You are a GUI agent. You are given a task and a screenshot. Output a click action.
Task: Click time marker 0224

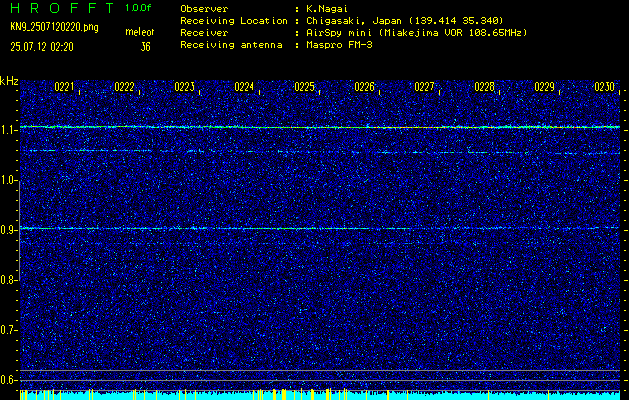coord(244,87)
